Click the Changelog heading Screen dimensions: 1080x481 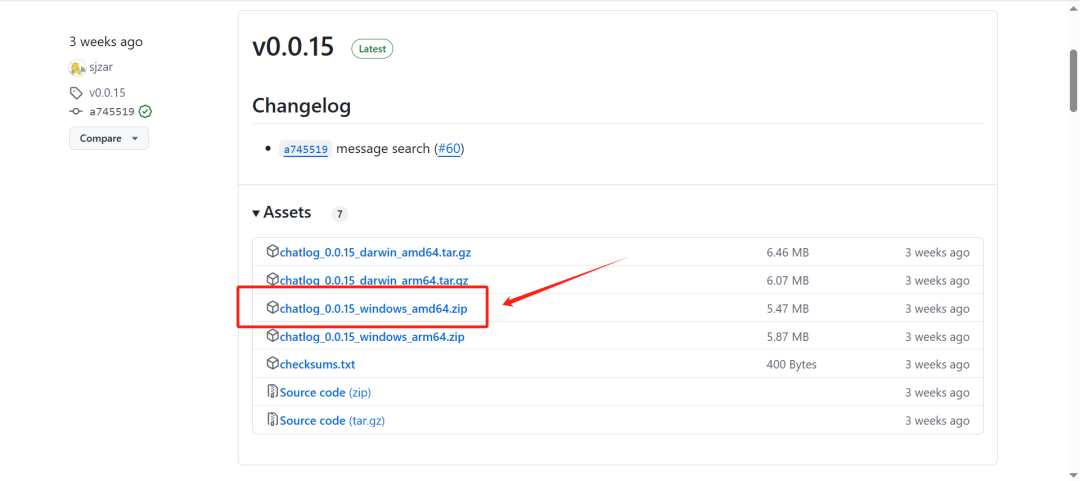302,105
